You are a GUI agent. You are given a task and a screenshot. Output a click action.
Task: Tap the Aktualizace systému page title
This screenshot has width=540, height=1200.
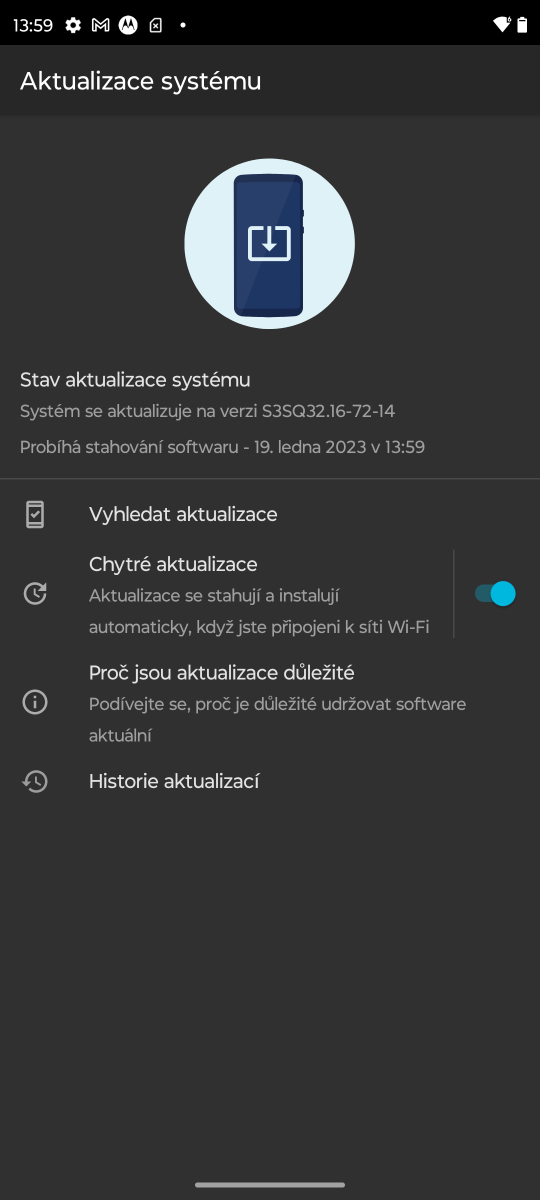click(141, 81)
